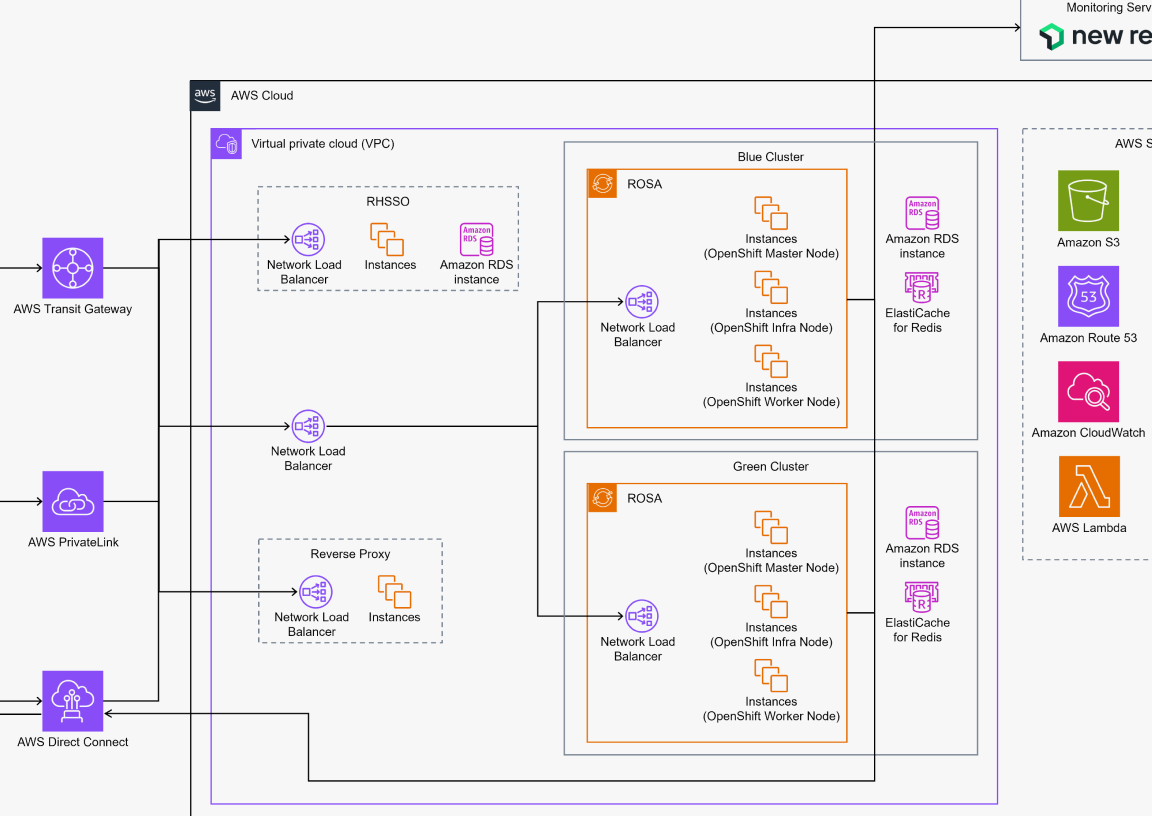Select the 'Reverse Proxy' group title
Image resolution: width=1152 pixels, height=816 pixels.
tap(350, 554)
